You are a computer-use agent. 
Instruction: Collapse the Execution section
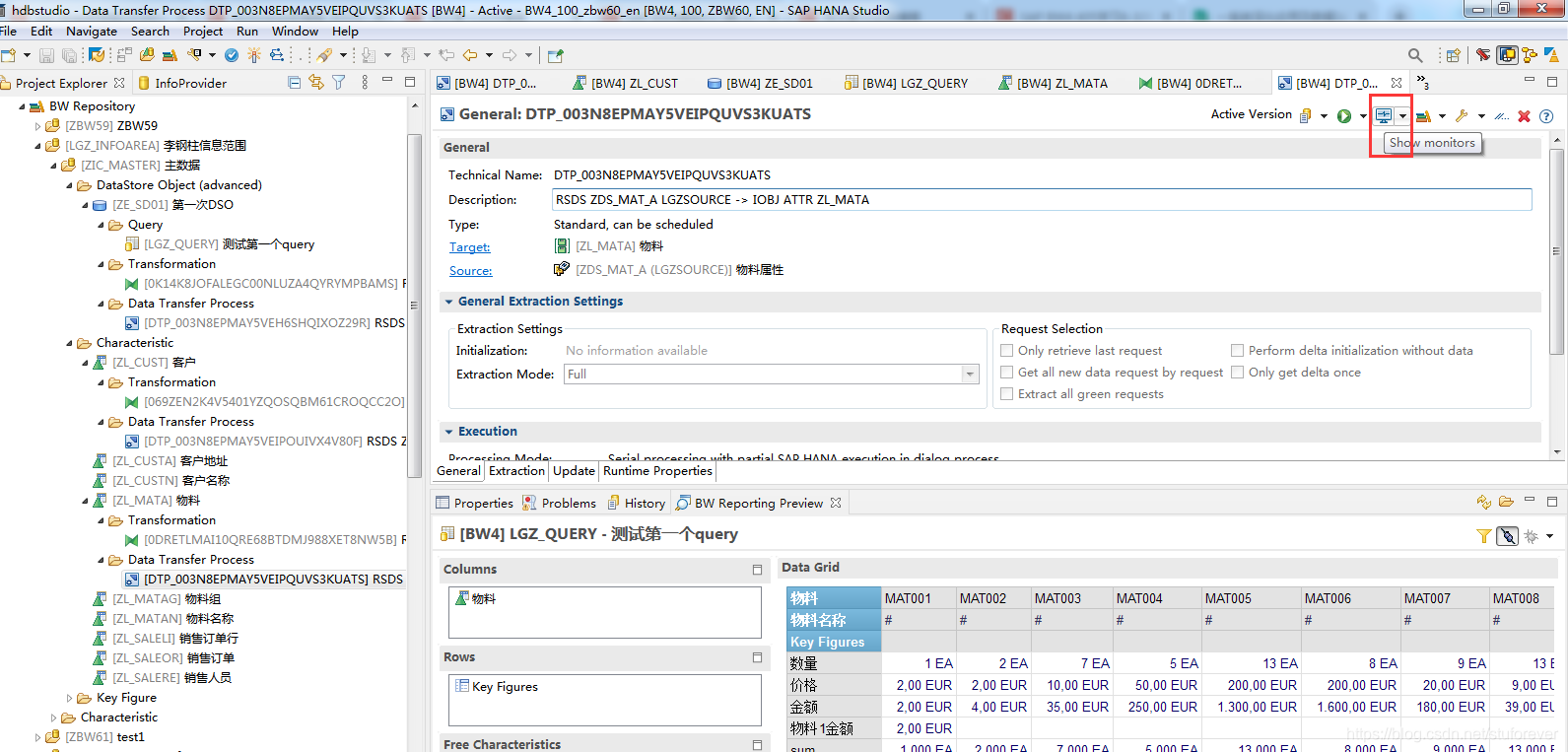tap(449, 432)
